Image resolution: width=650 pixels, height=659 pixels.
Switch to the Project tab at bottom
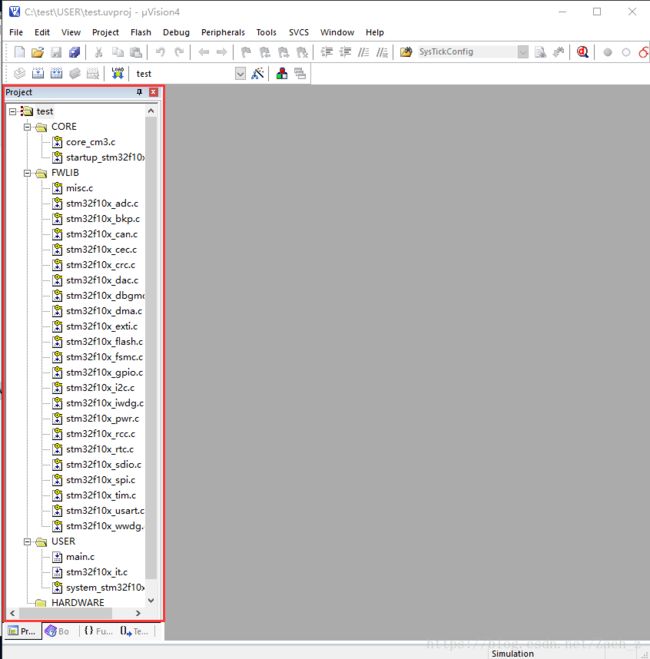click(22, 631)
